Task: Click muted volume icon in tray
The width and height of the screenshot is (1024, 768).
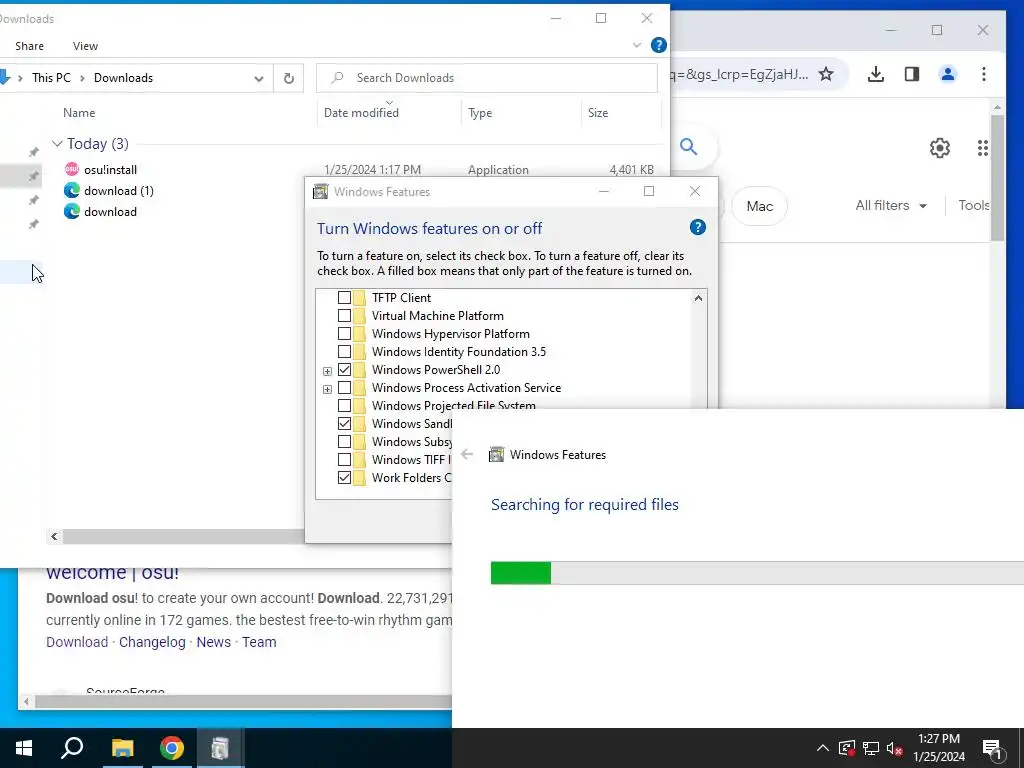Action: (895, 748)
